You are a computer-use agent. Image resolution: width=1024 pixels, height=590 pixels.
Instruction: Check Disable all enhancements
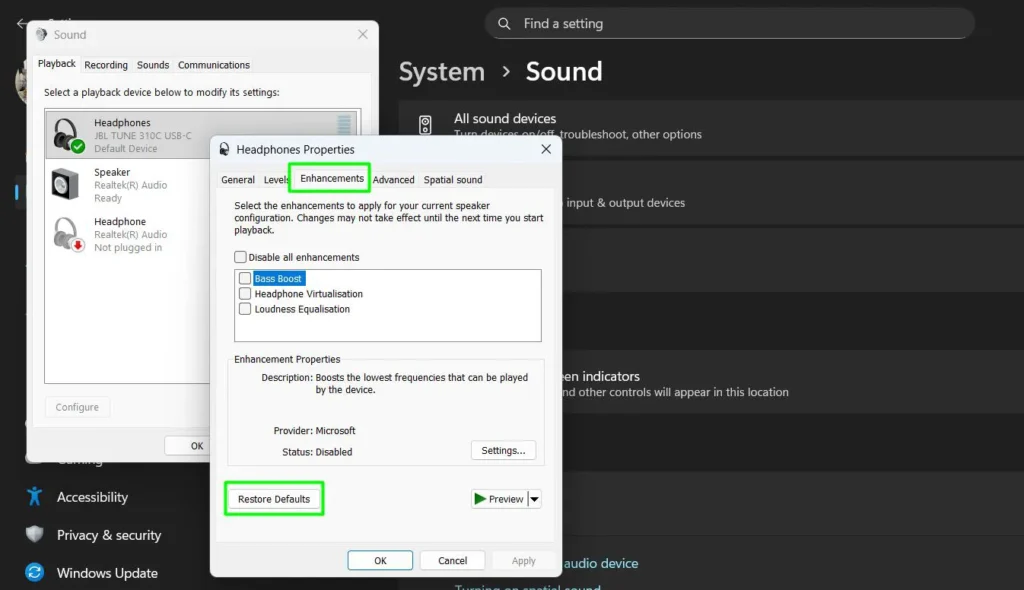tap(240, 256)
